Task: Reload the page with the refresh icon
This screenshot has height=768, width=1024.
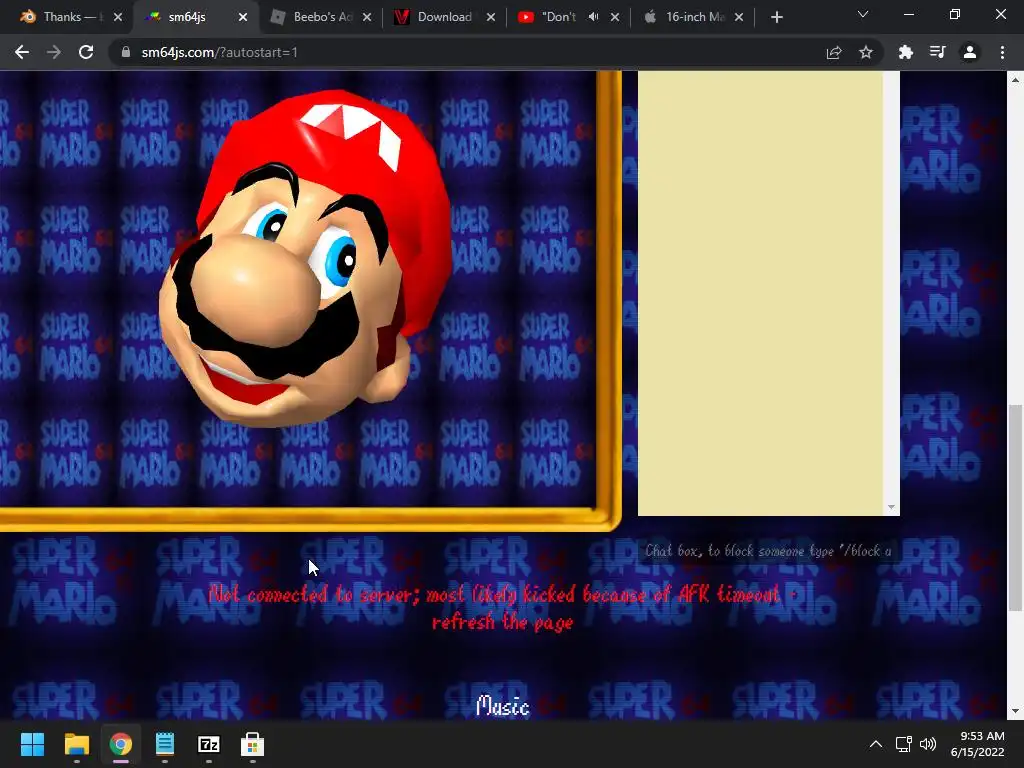Action: 86,53
